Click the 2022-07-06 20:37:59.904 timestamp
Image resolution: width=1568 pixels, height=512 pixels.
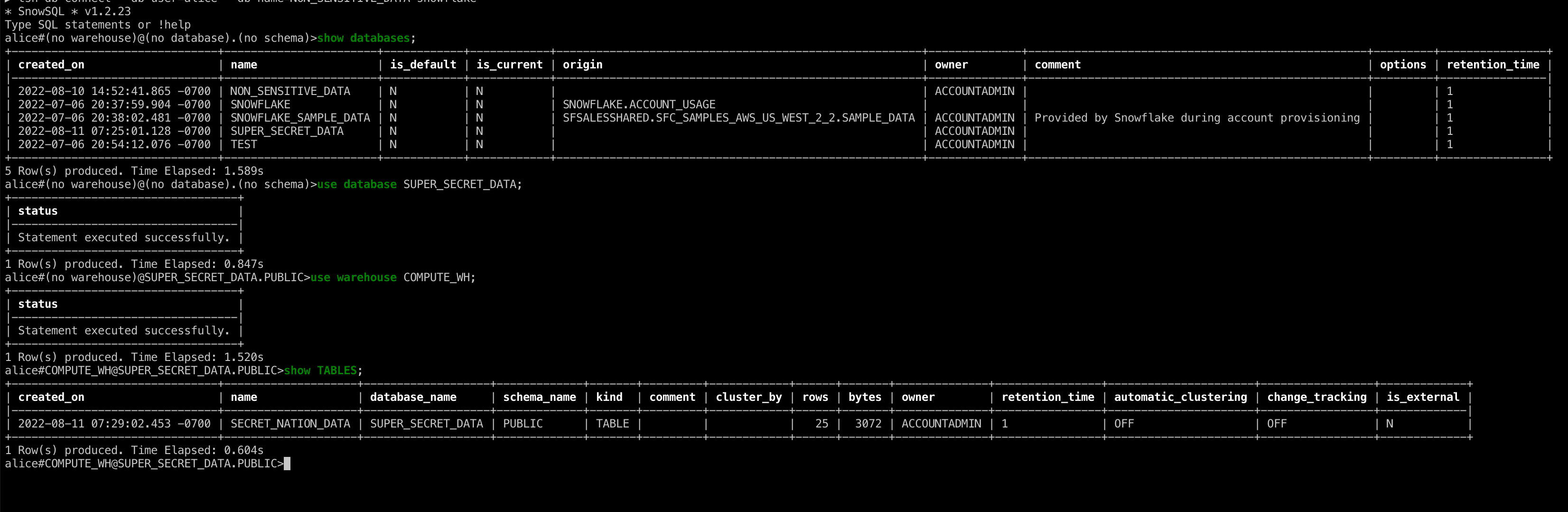pos(114,105)
